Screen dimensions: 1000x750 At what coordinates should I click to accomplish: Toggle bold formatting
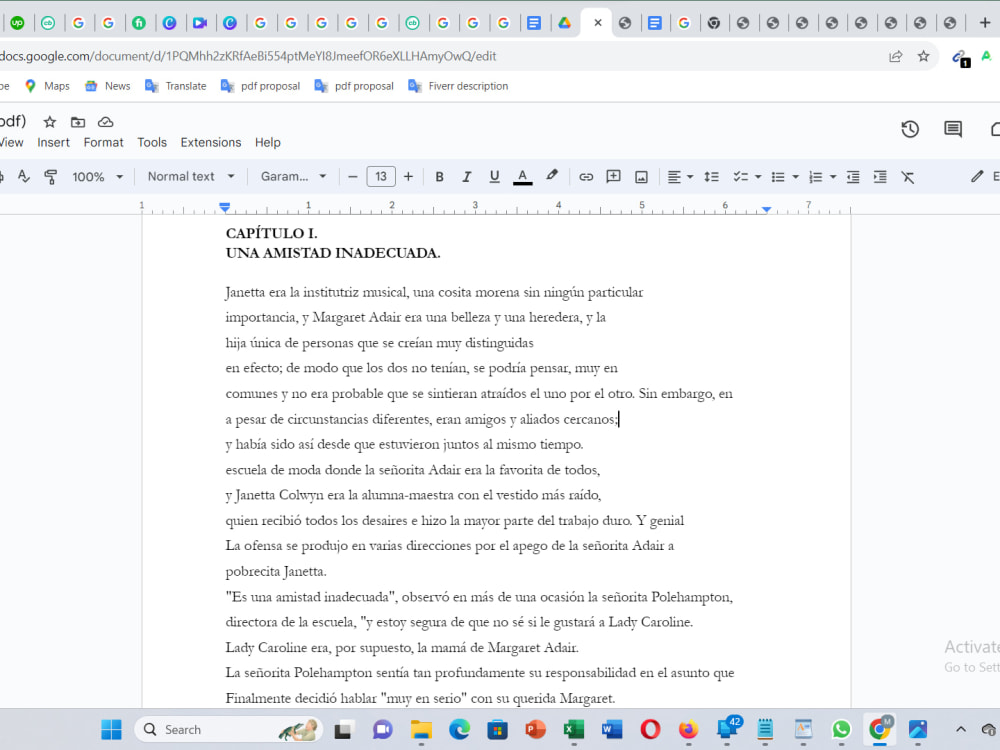(439, 177)
